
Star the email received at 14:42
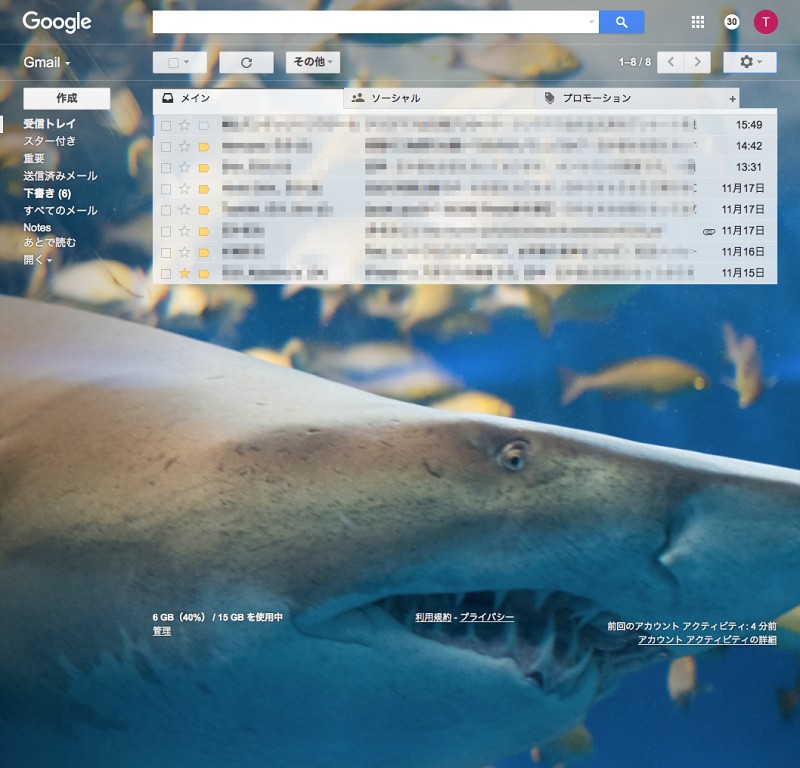pos(184,146)
